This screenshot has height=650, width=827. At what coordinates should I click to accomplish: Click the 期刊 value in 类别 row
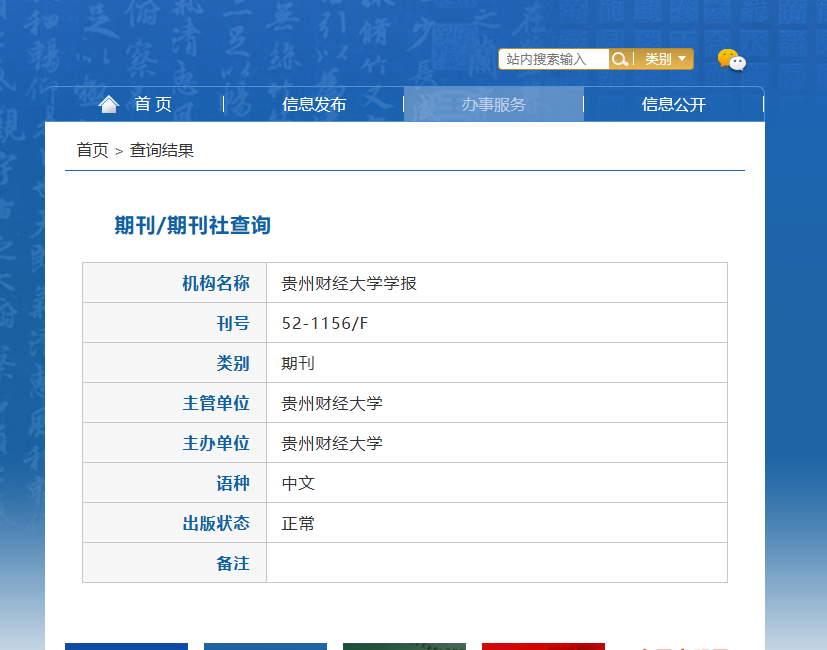(298, 364)
